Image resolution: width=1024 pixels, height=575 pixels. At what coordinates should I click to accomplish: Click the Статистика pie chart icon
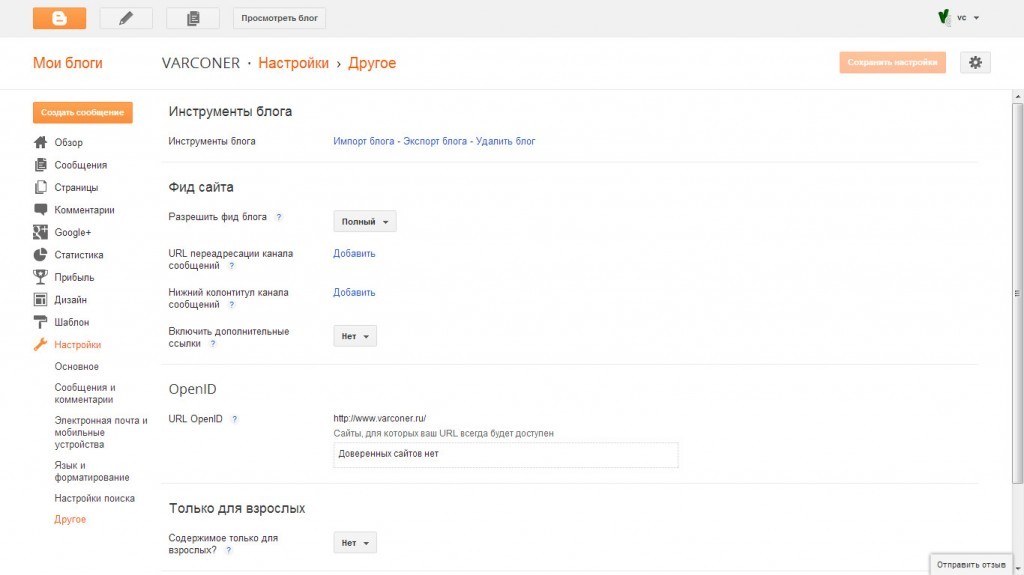40,254
